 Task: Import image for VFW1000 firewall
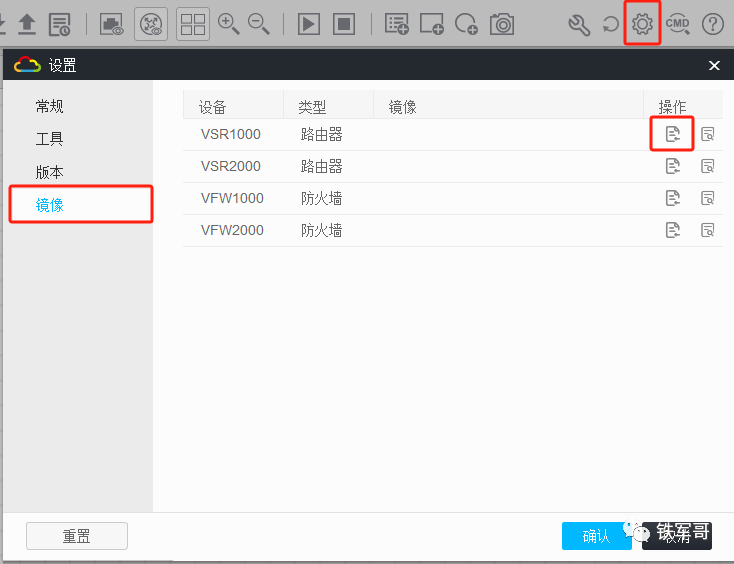coord(673,198)
